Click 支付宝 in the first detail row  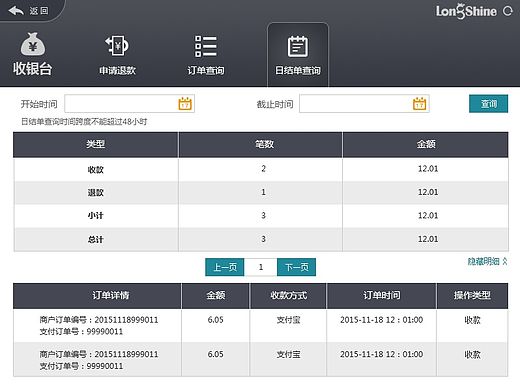click(x=288, y=320)
